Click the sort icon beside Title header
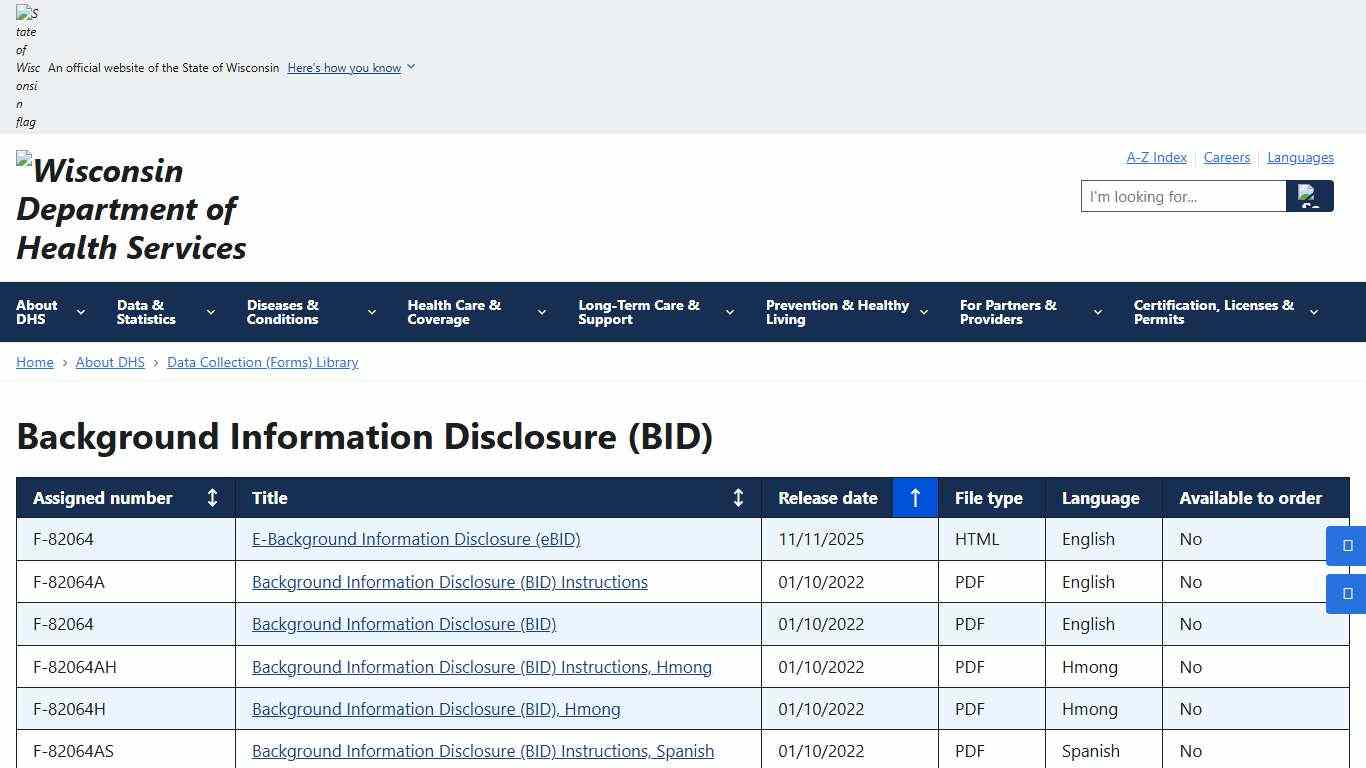Screen dimensions: 1366x768 [738, 497]
